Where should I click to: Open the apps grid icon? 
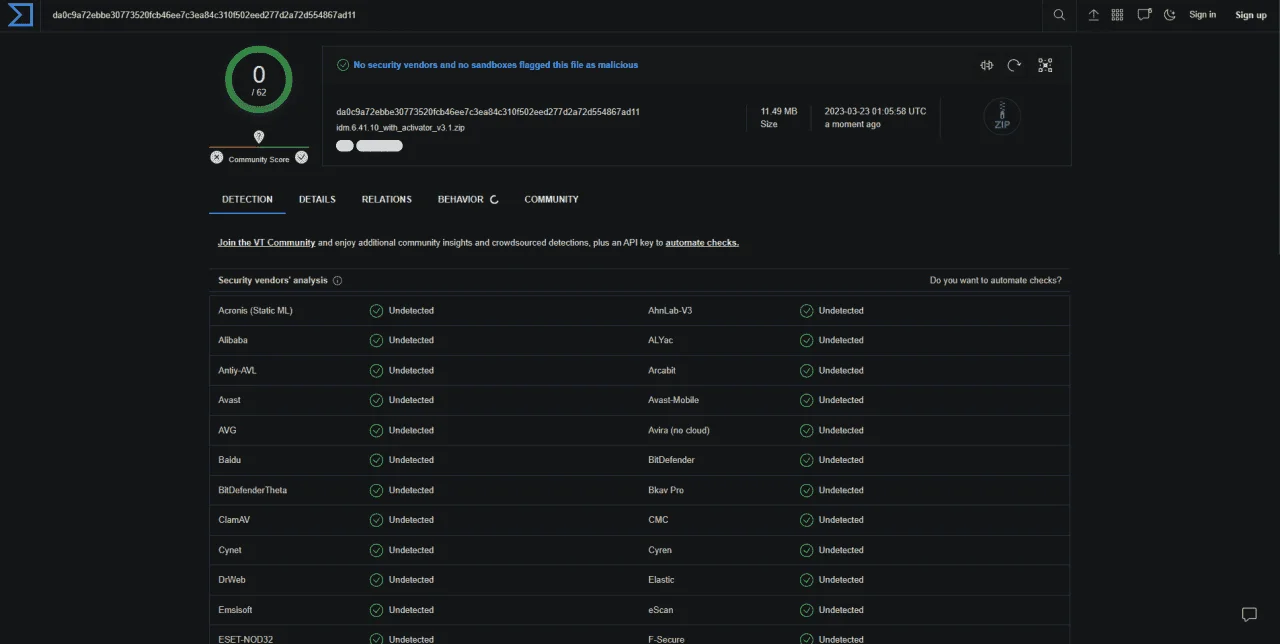click(x=1118, y=15)
